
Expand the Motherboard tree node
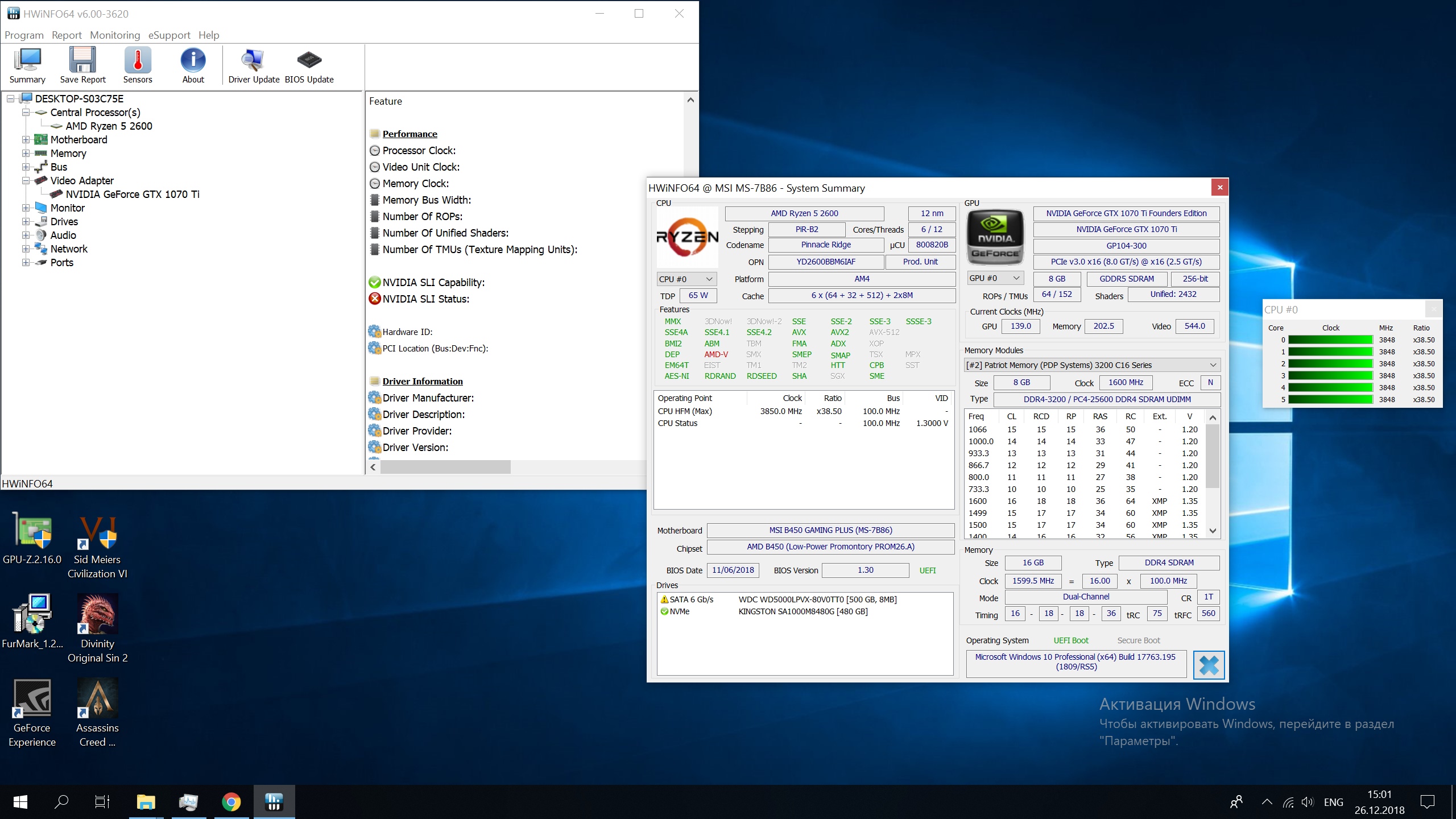tap(26, 140)
